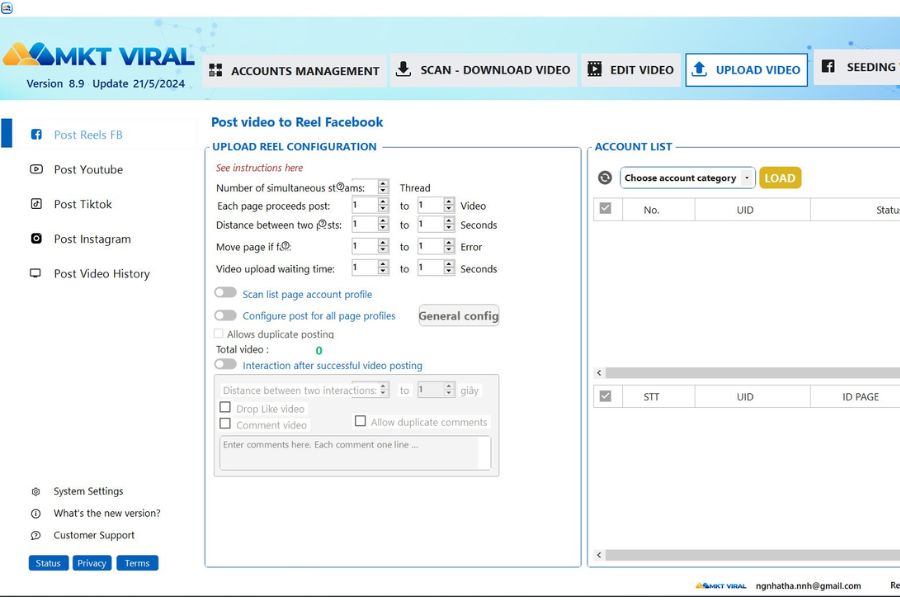900x600 pixels.
Task: Click the Post Video History monitor icon
Action: tap(36, 273)
